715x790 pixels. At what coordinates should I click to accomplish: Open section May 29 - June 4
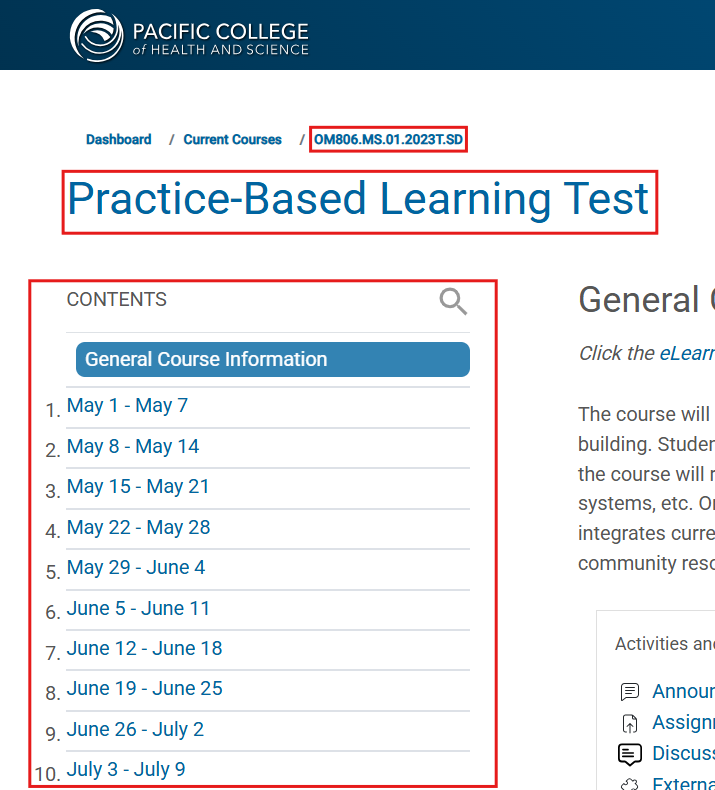point(136,568)
